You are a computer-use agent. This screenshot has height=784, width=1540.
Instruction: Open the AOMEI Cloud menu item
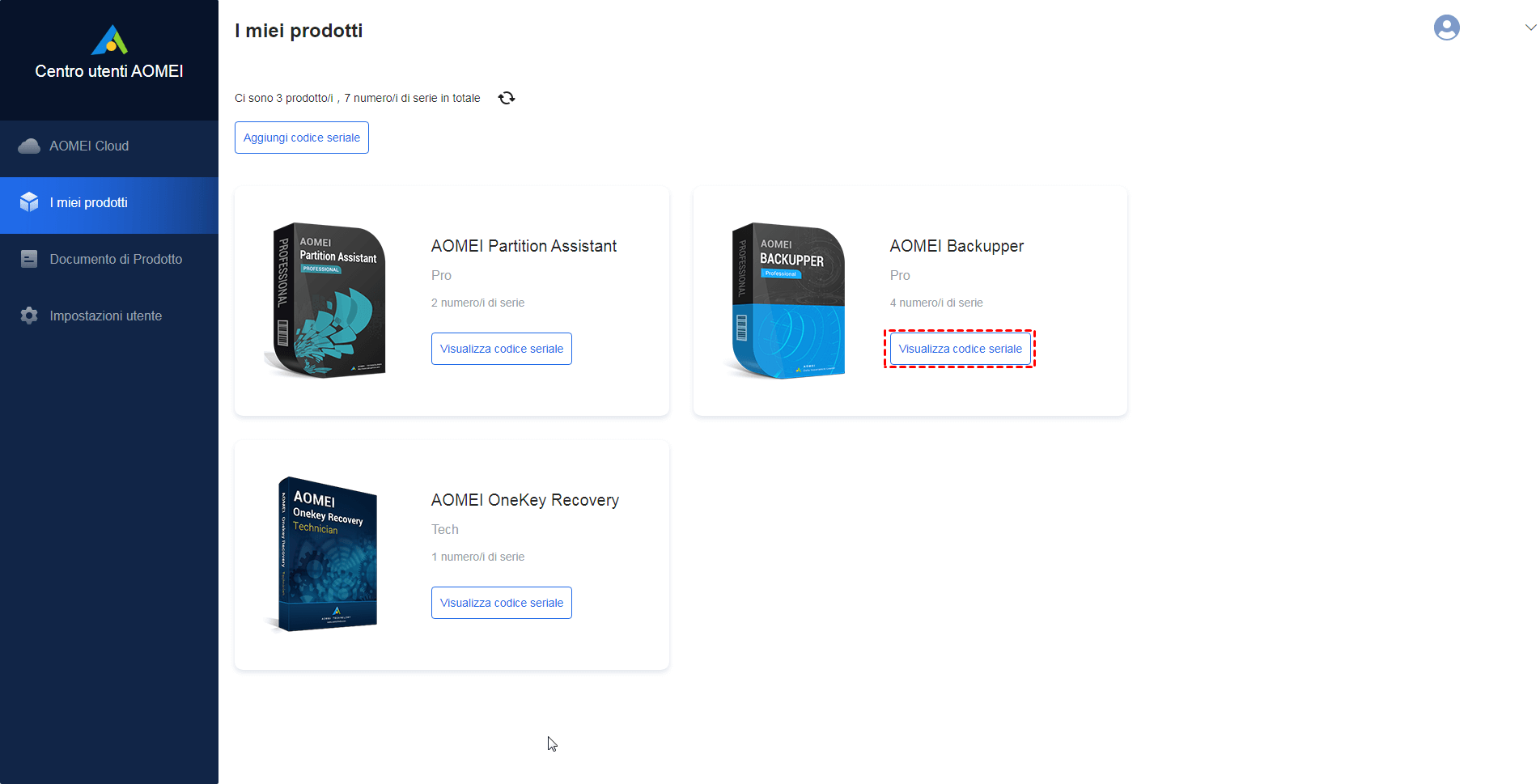109,146
